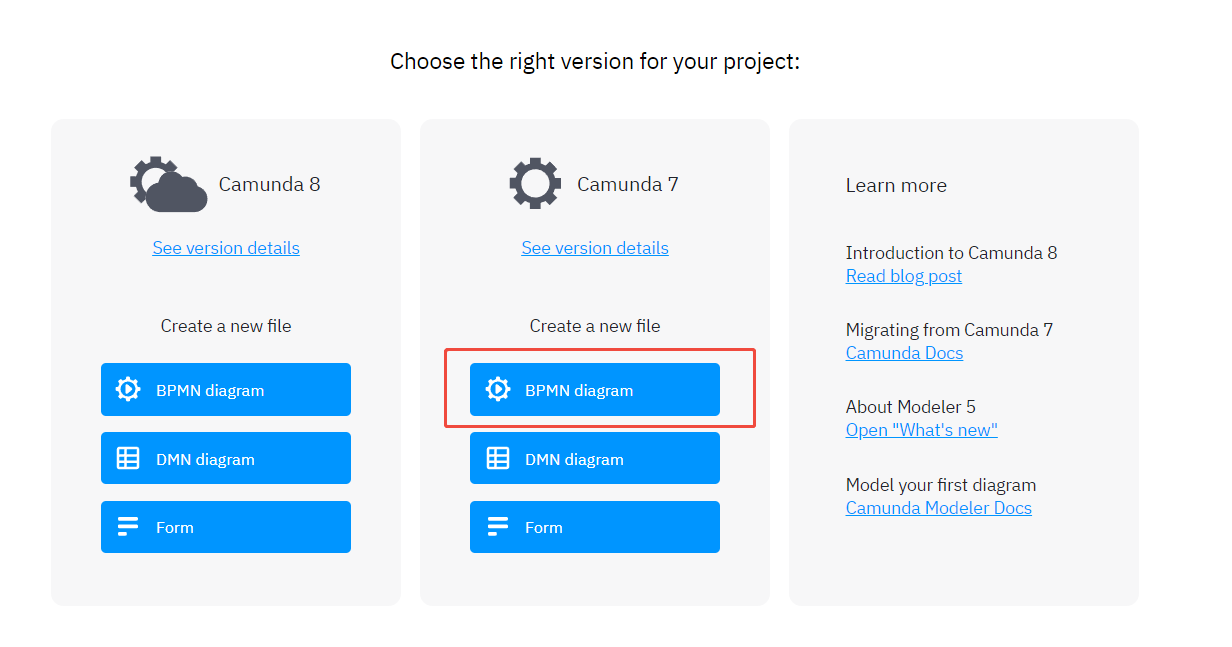Open "What's new" link
The height and width of the screenshot is (647, 1232).
pyautogui.click(x=922, y=430)
